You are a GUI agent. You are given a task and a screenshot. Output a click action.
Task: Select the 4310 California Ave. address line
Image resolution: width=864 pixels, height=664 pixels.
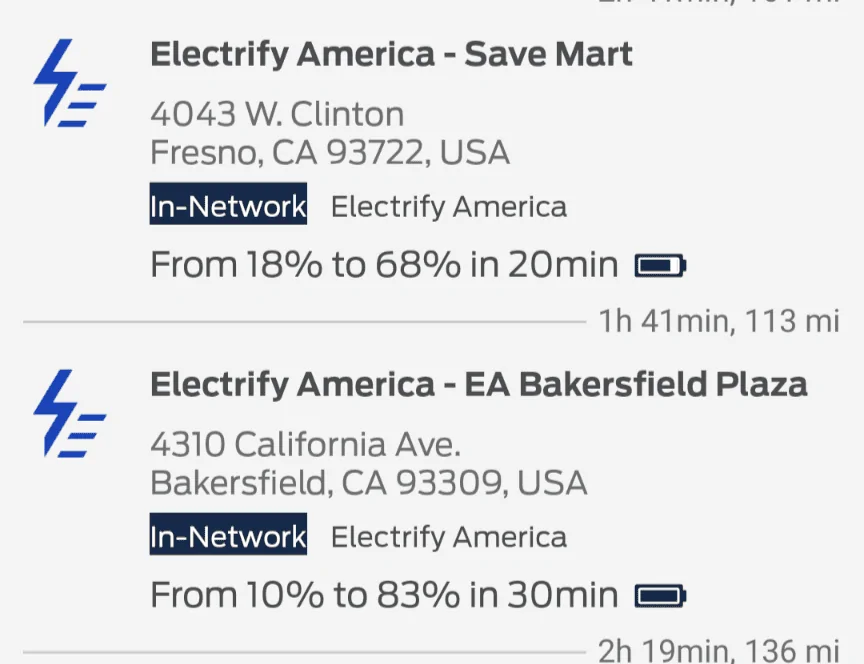pos(305,444)
